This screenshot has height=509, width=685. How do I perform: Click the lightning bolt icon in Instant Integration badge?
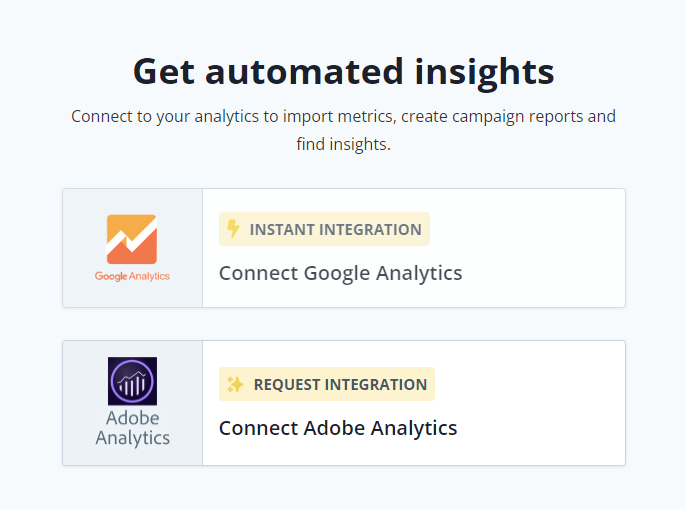(x=233, y=229)
